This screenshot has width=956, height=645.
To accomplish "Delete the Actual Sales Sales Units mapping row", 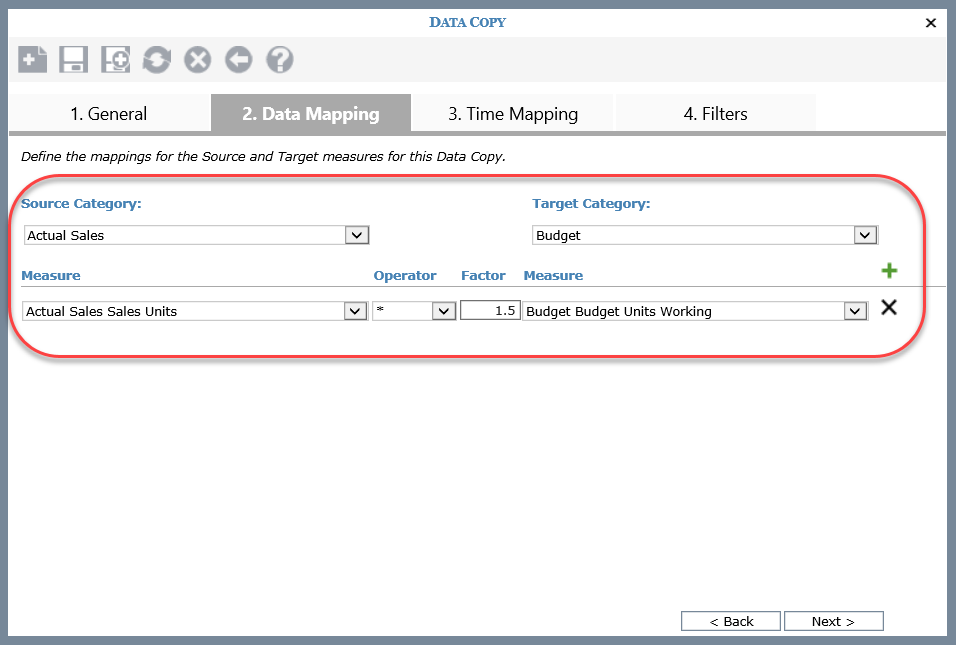I will click(x=889, y=307).
